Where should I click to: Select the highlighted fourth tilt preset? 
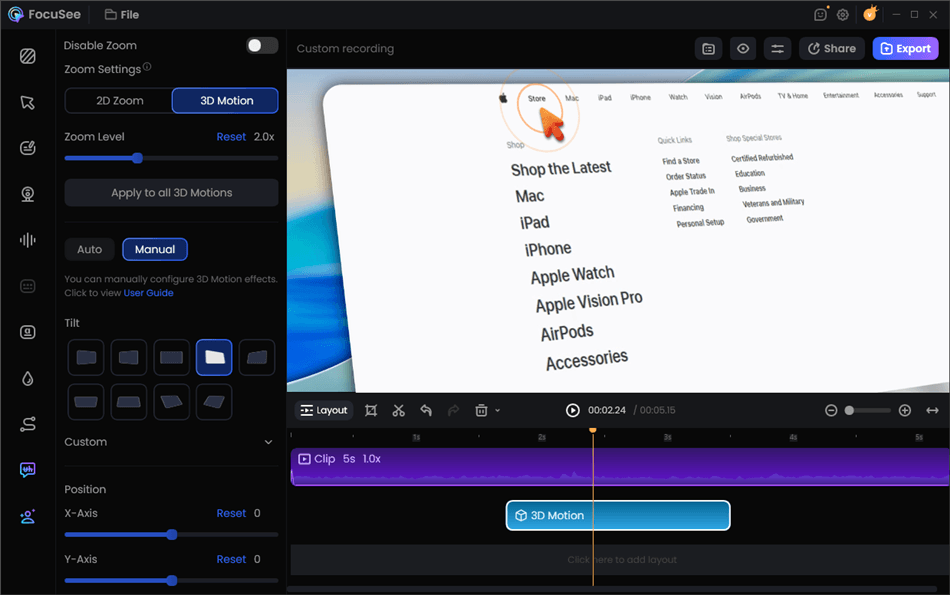pos(214,357)
